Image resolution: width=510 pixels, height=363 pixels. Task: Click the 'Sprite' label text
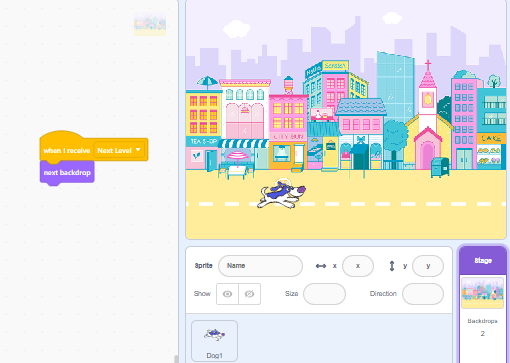(203, 266)
